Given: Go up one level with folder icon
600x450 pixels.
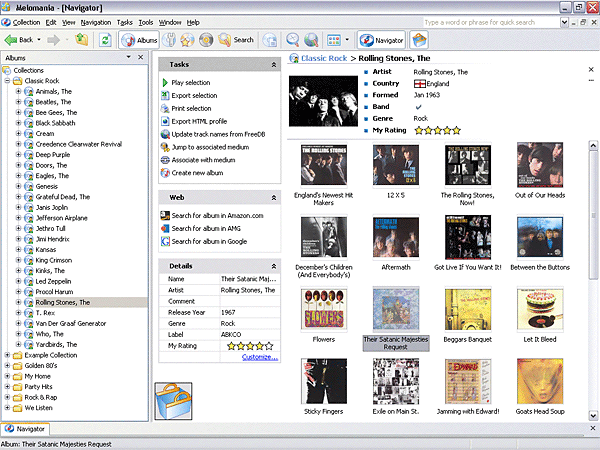Looking at the screenshot, I should click(82, 39).
